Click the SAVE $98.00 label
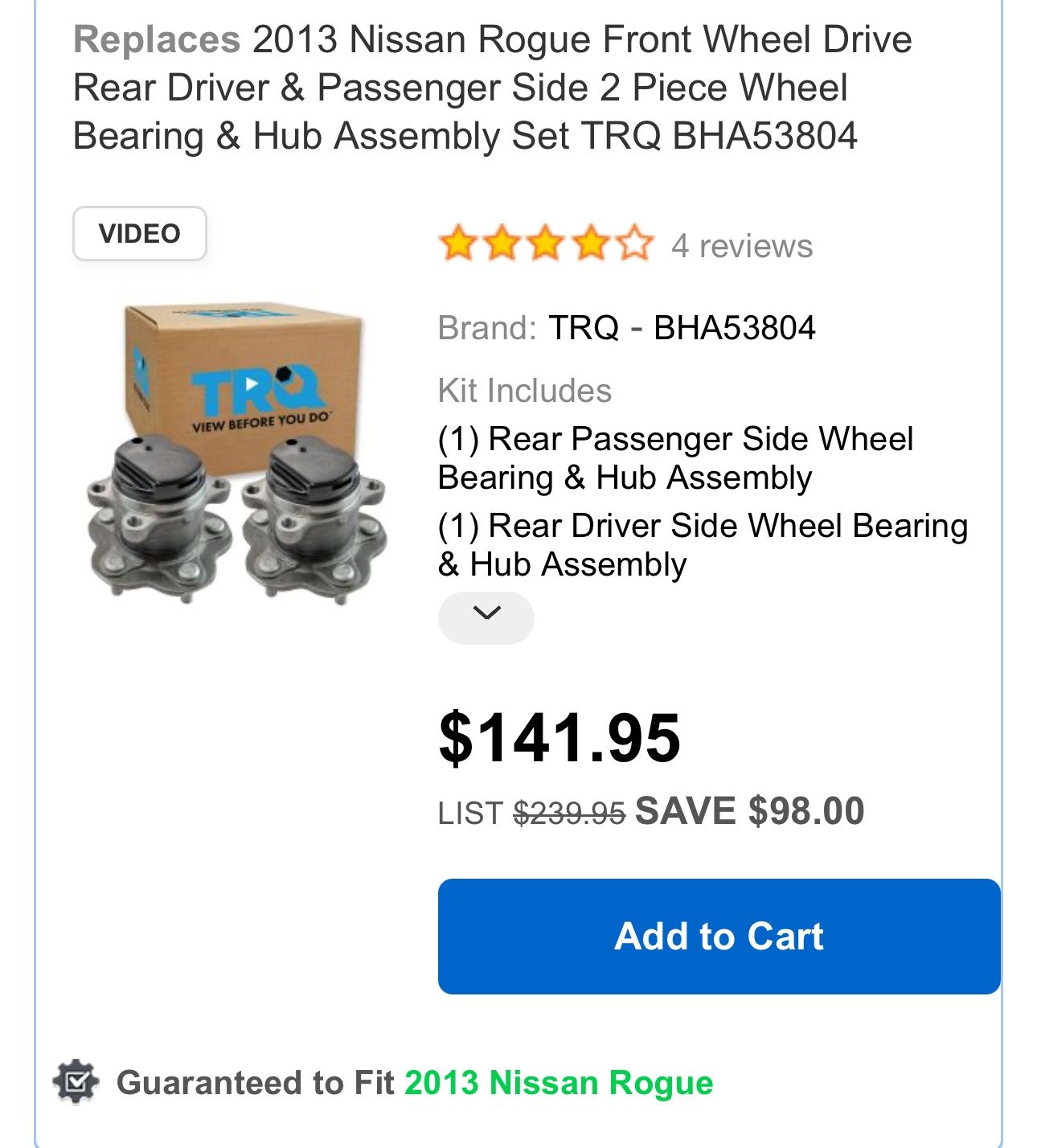 click(749, 810)
